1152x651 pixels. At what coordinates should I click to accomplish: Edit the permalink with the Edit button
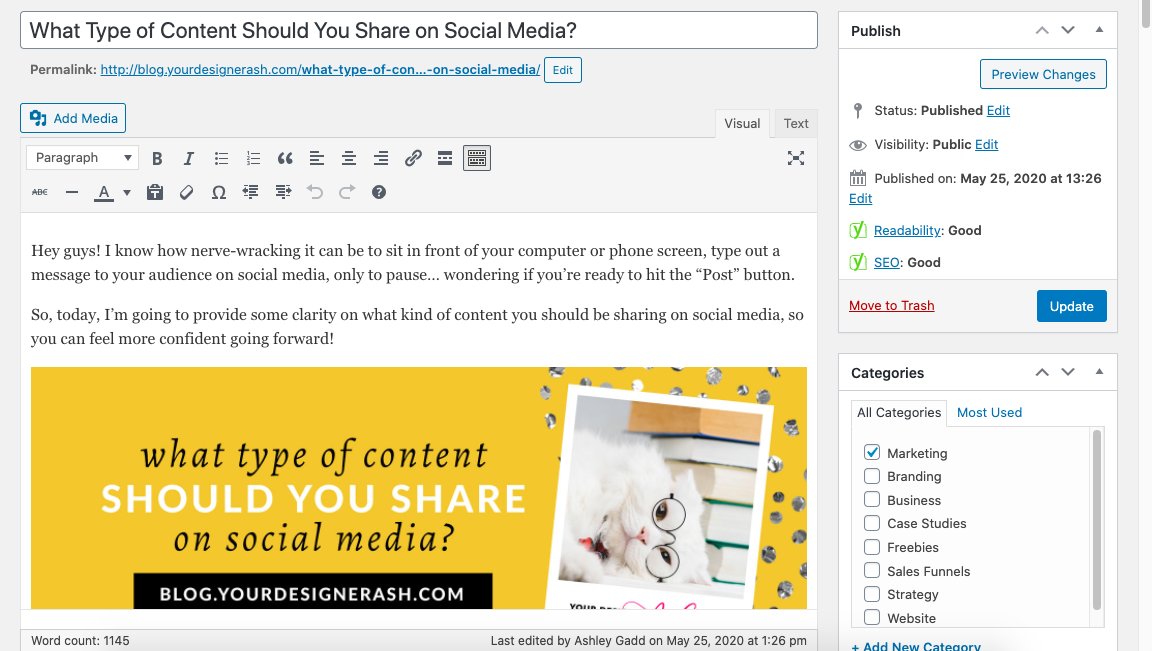(563, 70)
